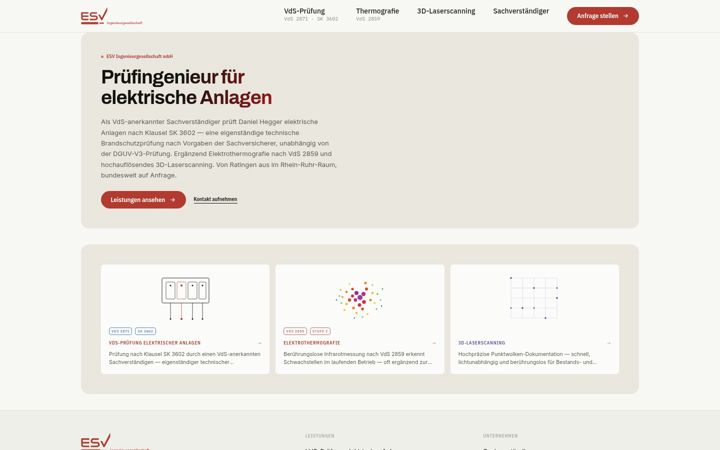Viewport: 720px width, 450px height.
Task: Open the VdS-Prüfung navigation item
Action: [x=311, y=14]
